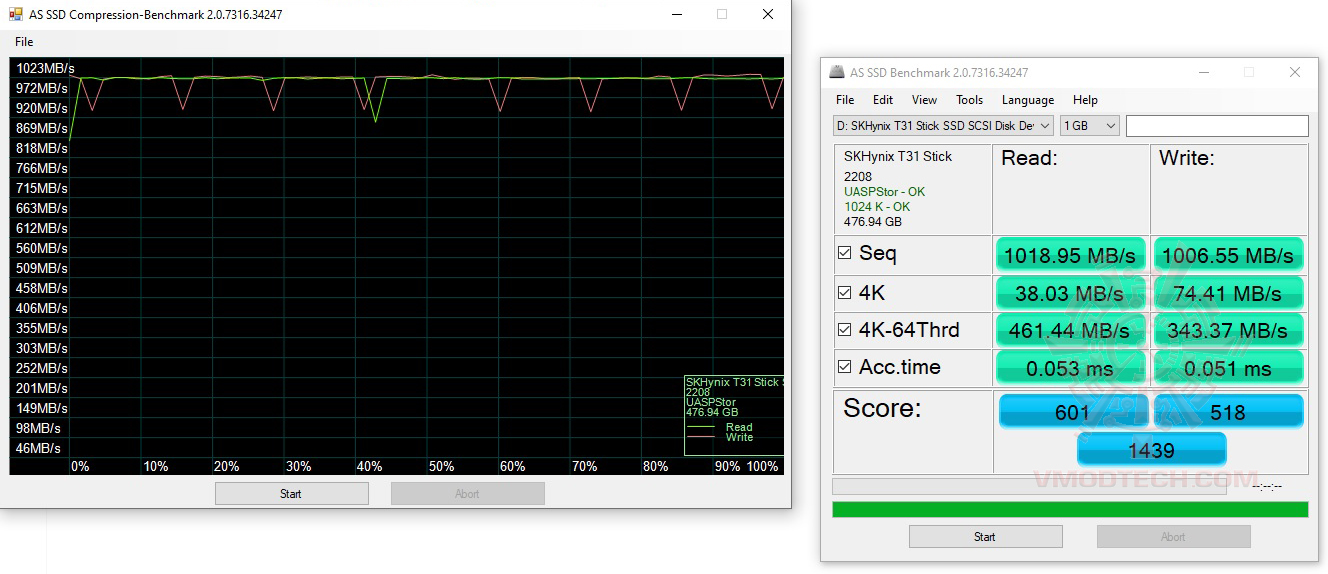This screenshot has height=574, width=1328.
Task: Click the green overall progress bar
Action: [1070, 509]
